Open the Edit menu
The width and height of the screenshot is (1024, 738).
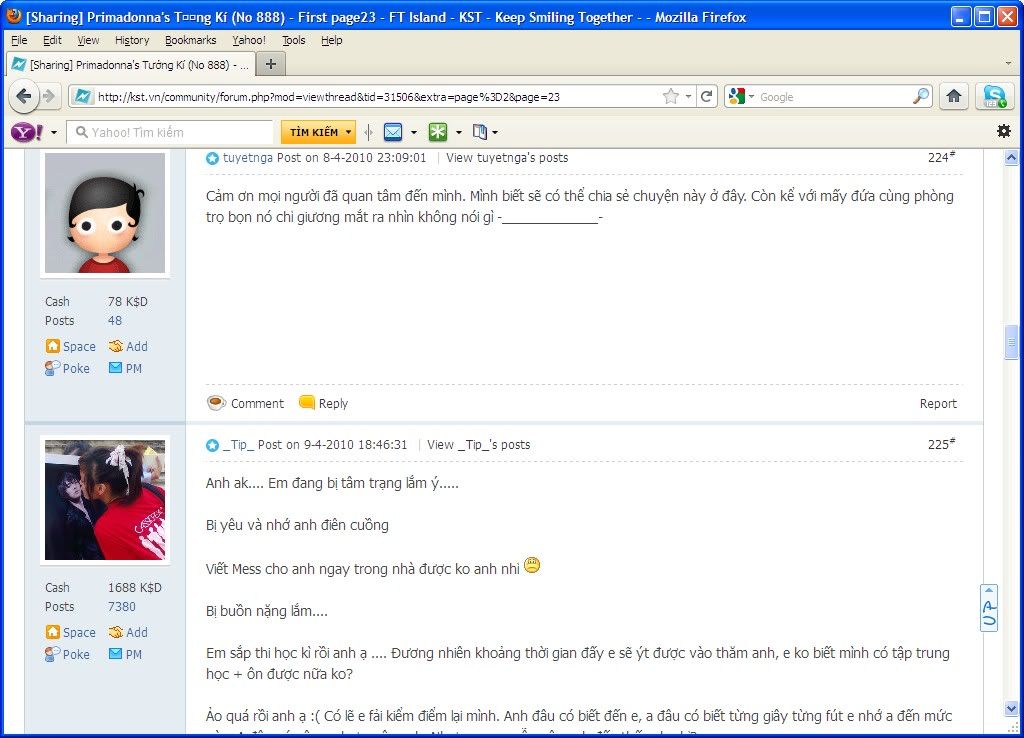tap(52, 40)
